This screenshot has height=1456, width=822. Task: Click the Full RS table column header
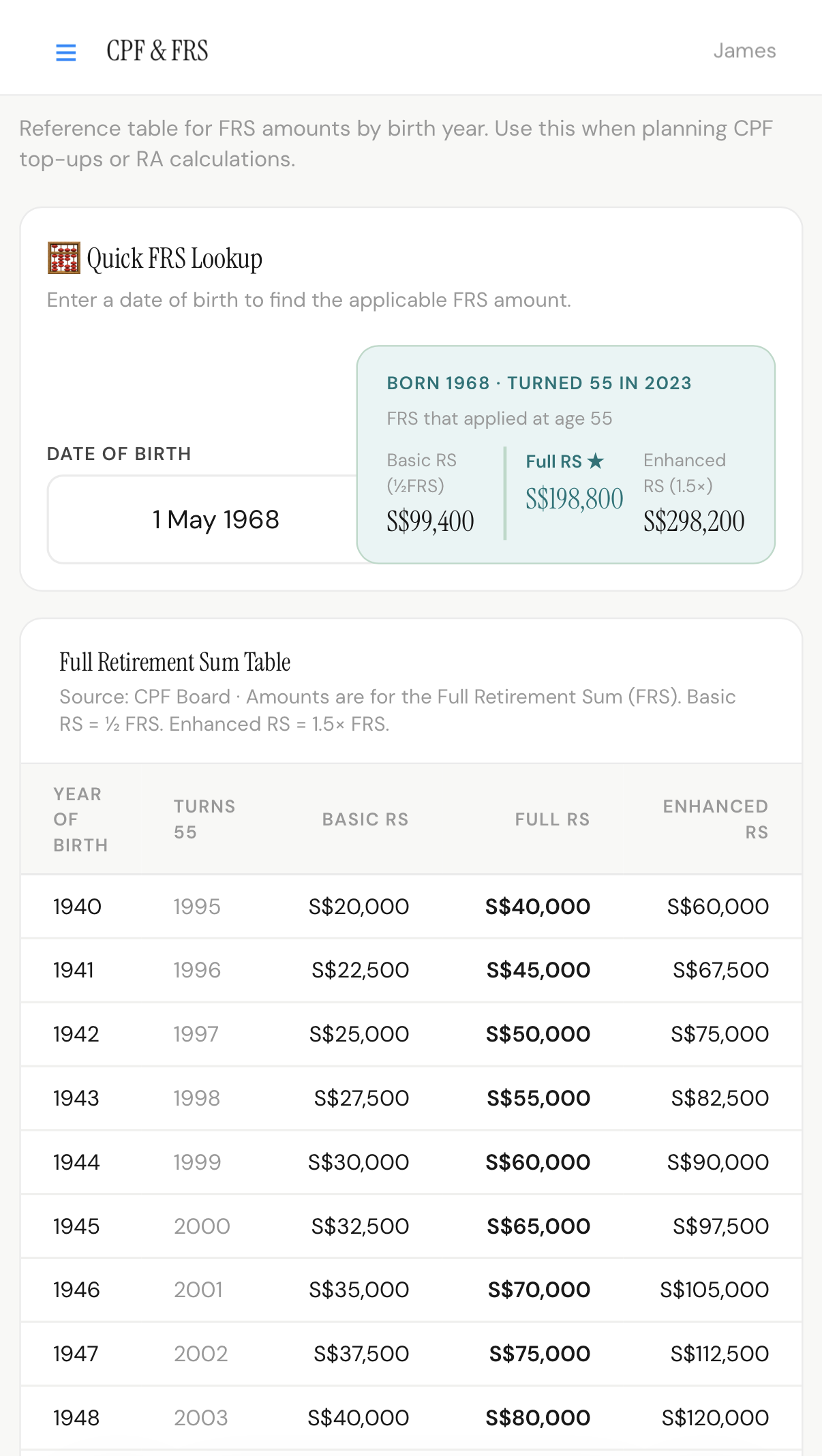[x=552, y=819]
